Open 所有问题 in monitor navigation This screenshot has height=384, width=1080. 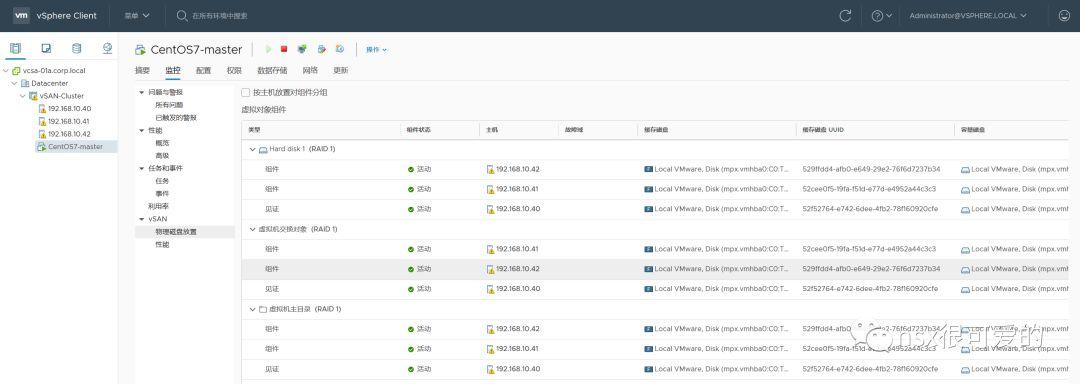(x=169, y=105)
